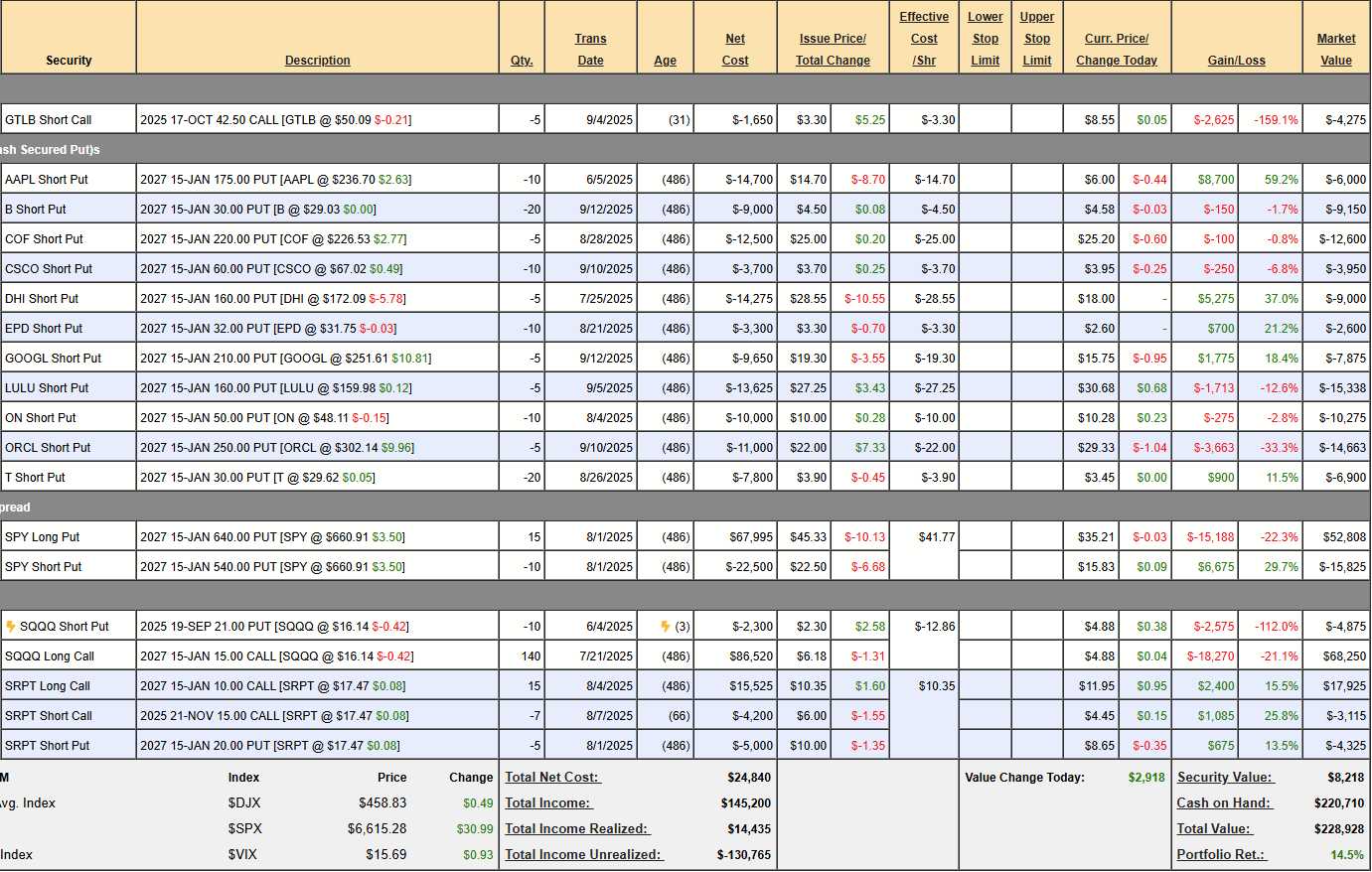
Task: Click lightning icon in SQQQ Age cell
Action: pyautogui.click(x=665, y=627)
